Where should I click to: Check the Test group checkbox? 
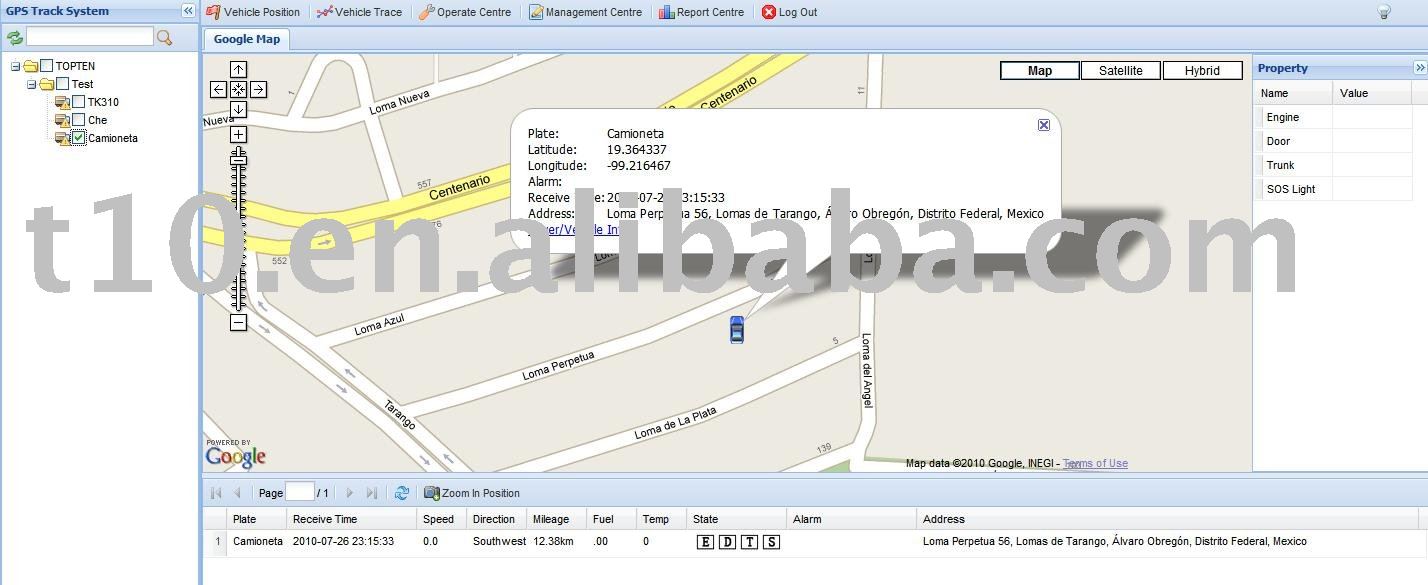(62, 84)
